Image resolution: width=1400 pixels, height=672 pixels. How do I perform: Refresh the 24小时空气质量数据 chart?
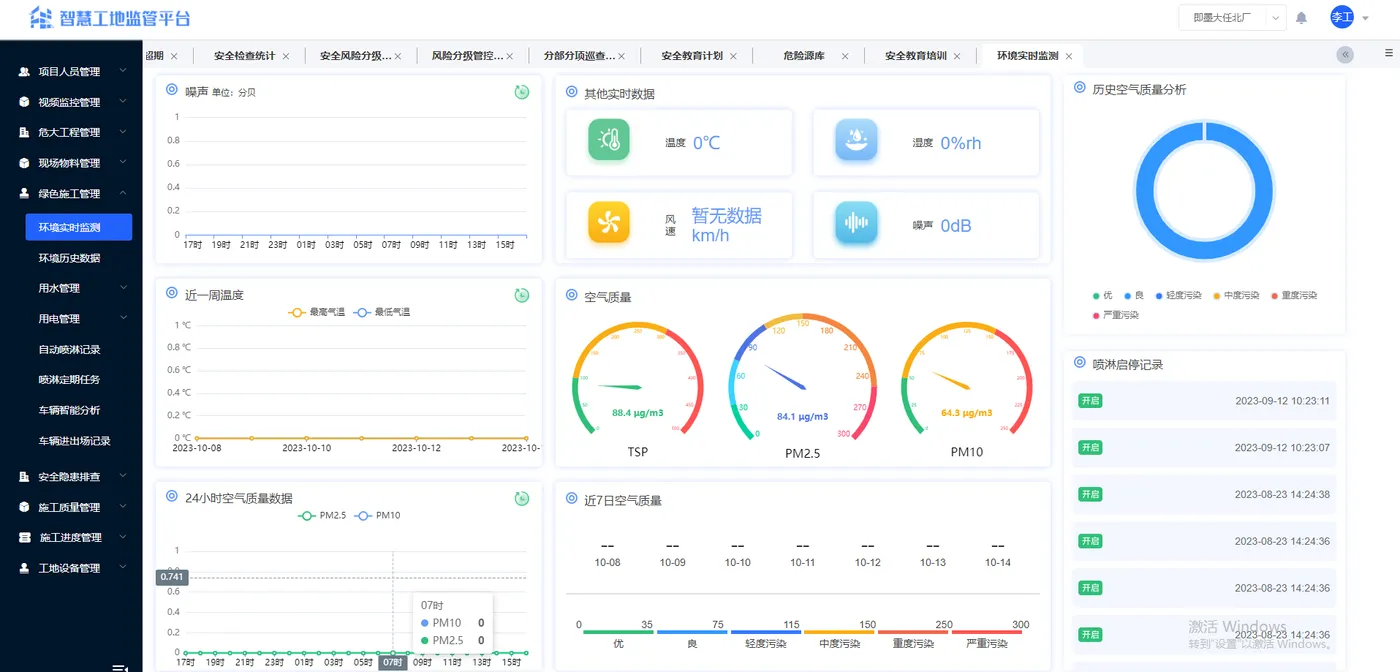coord(522,498)
